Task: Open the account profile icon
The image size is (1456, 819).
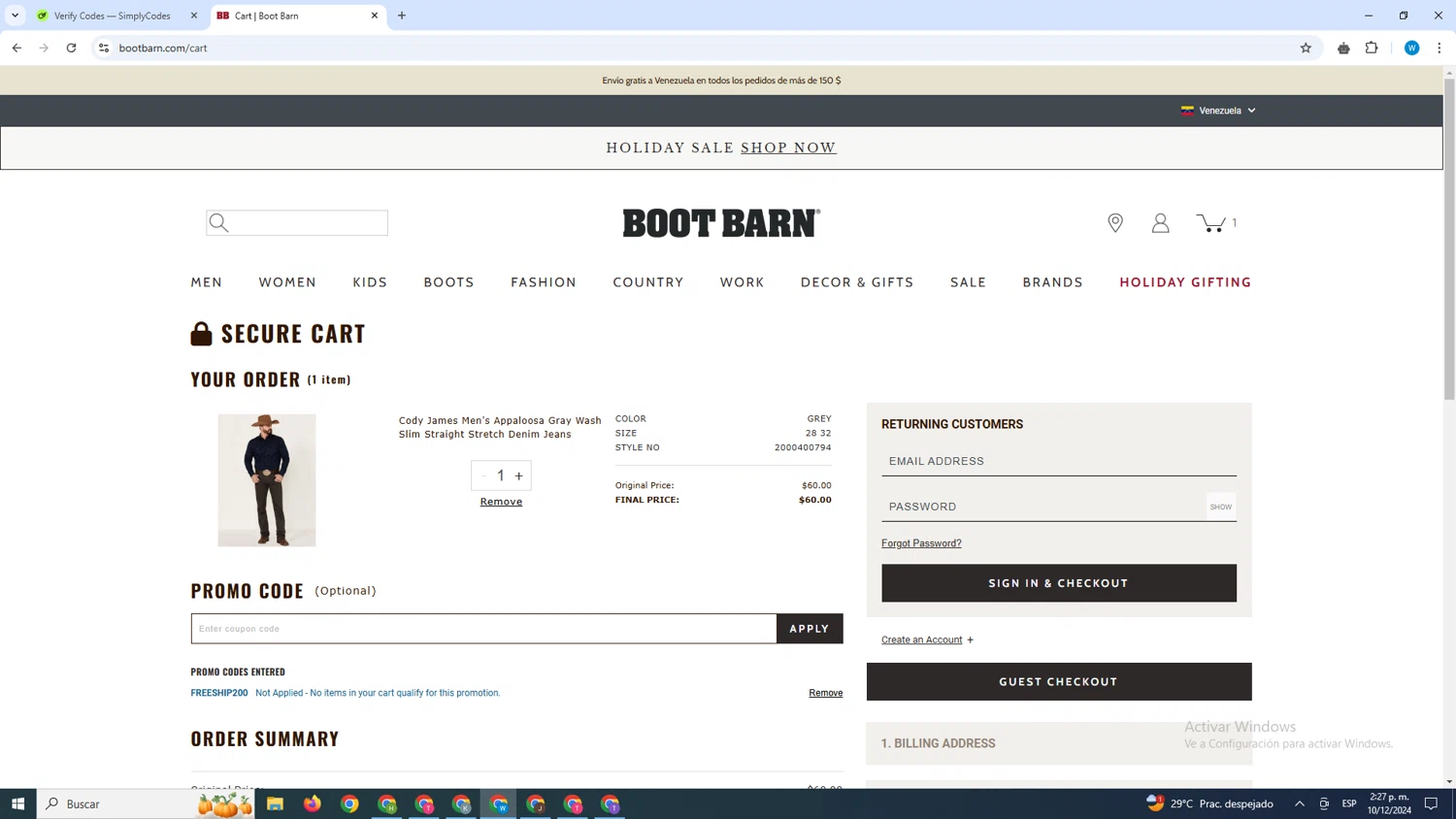Action: click(x=1160, y=223)
